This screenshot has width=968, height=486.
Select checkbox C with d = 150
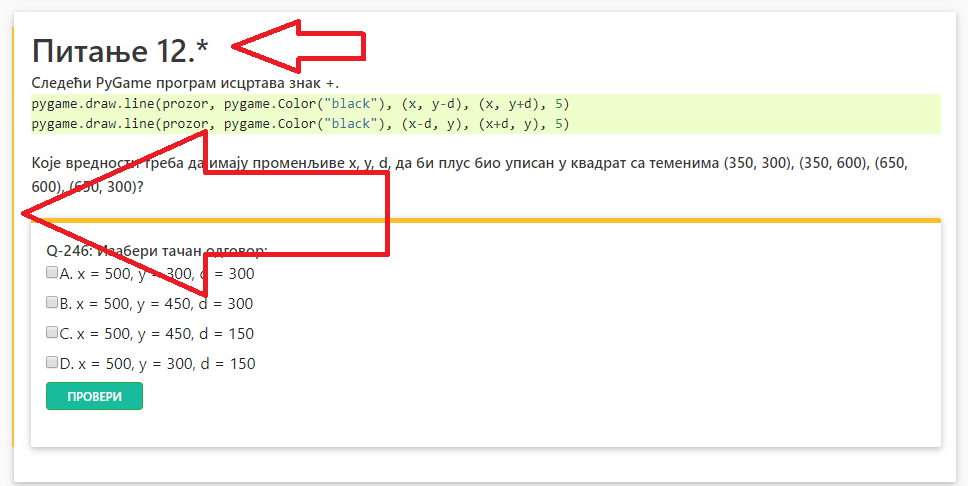pos(52,332)
